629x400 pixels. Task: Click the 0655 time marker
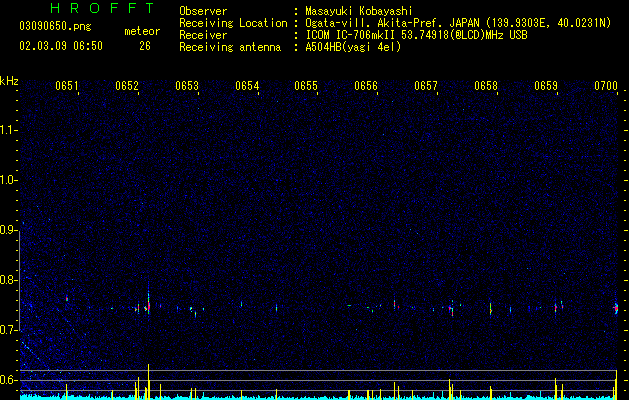306,86
